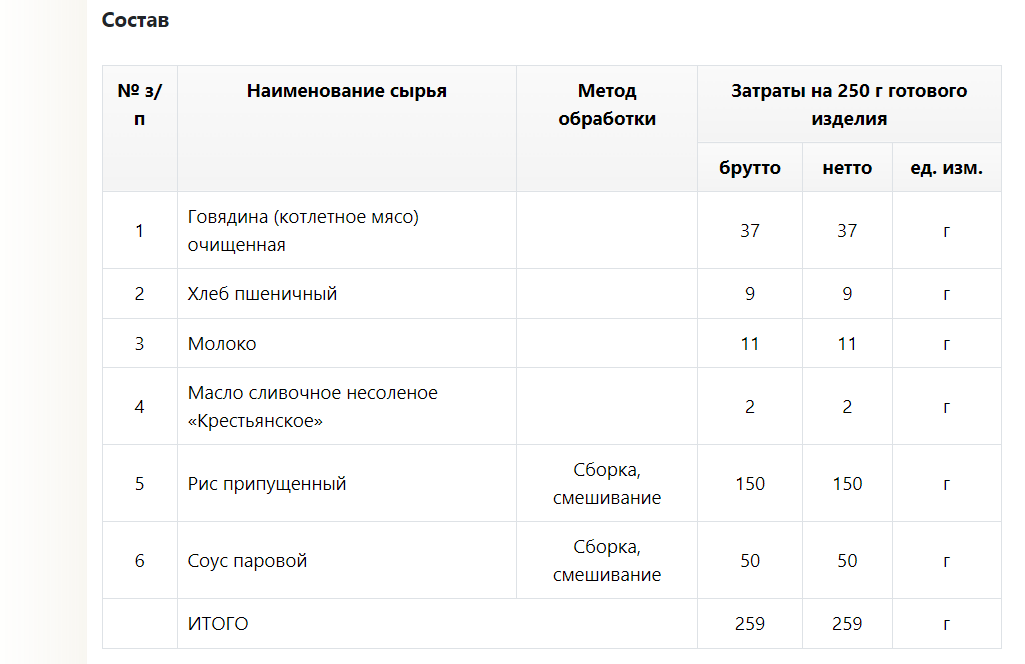1025x664 pixels.
Task: Click the "Рис припущенный" ingredient cell
Action: coord(267,484)
